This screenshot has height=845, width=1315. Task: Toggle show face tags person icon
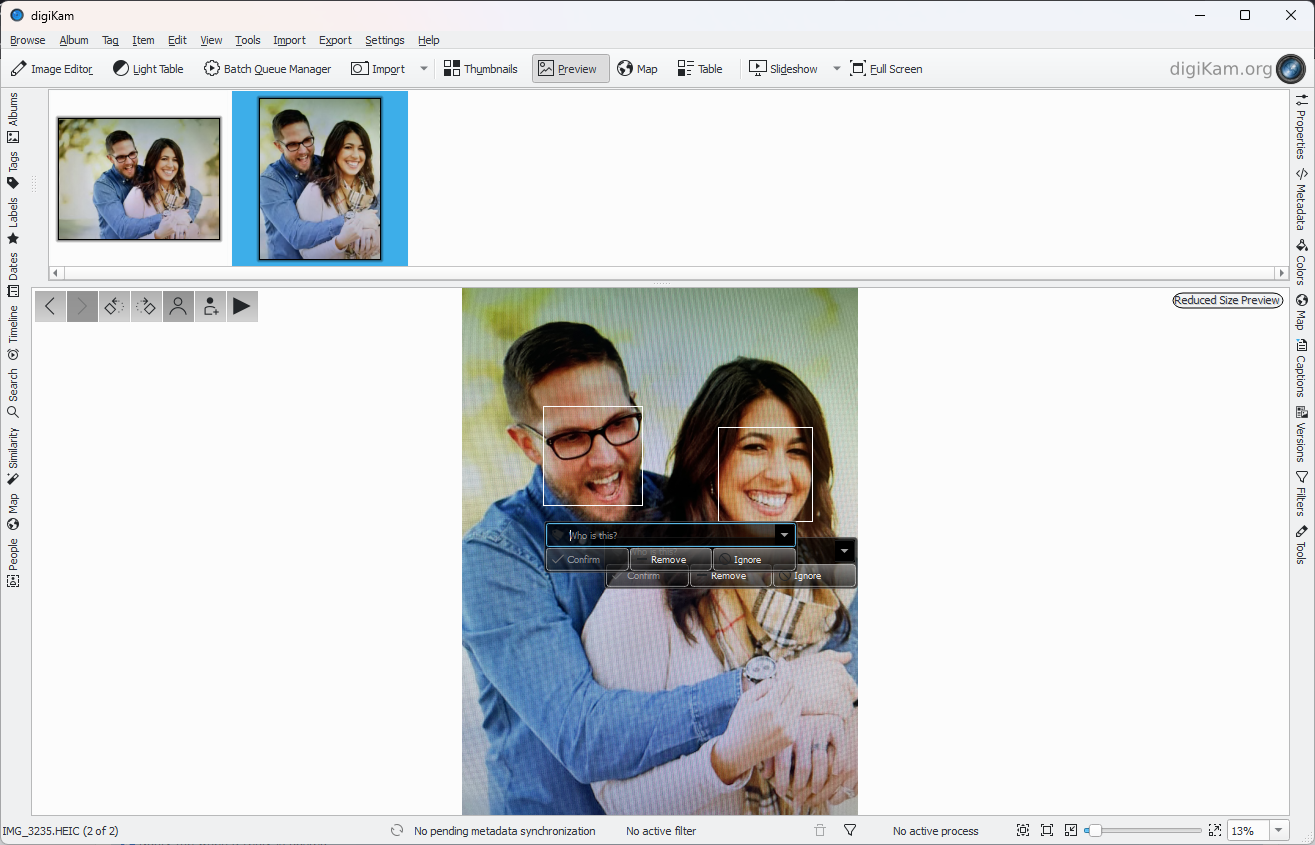178,307
